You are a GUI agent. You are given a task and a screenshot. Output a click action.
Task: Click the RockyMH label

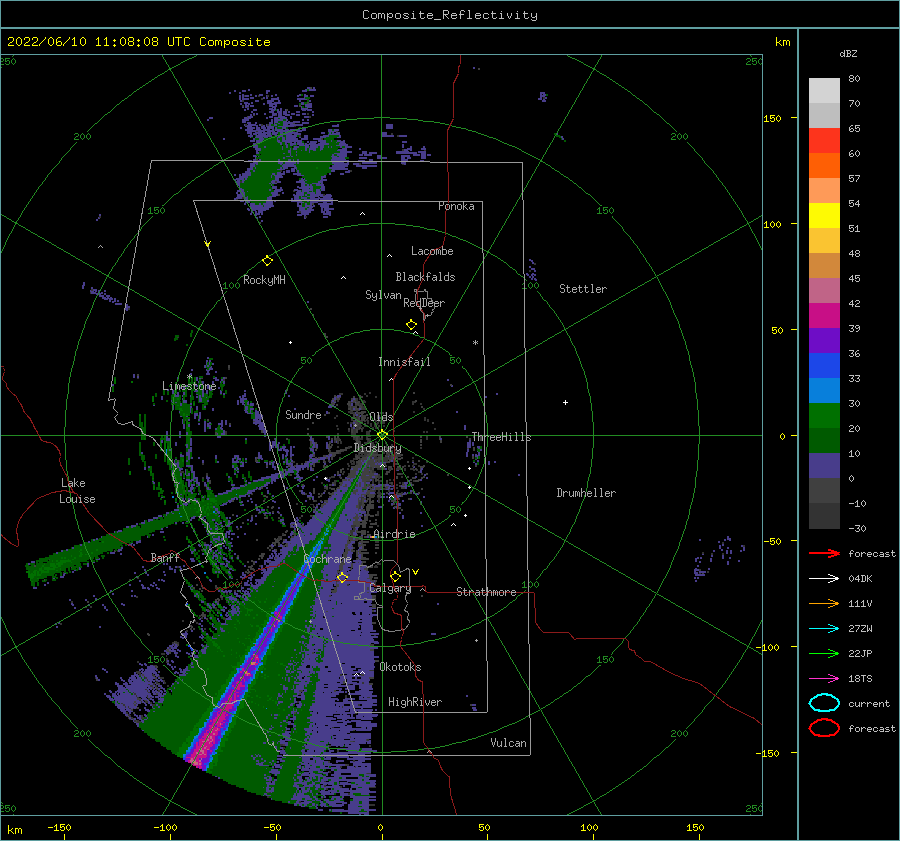coord(264,280)
